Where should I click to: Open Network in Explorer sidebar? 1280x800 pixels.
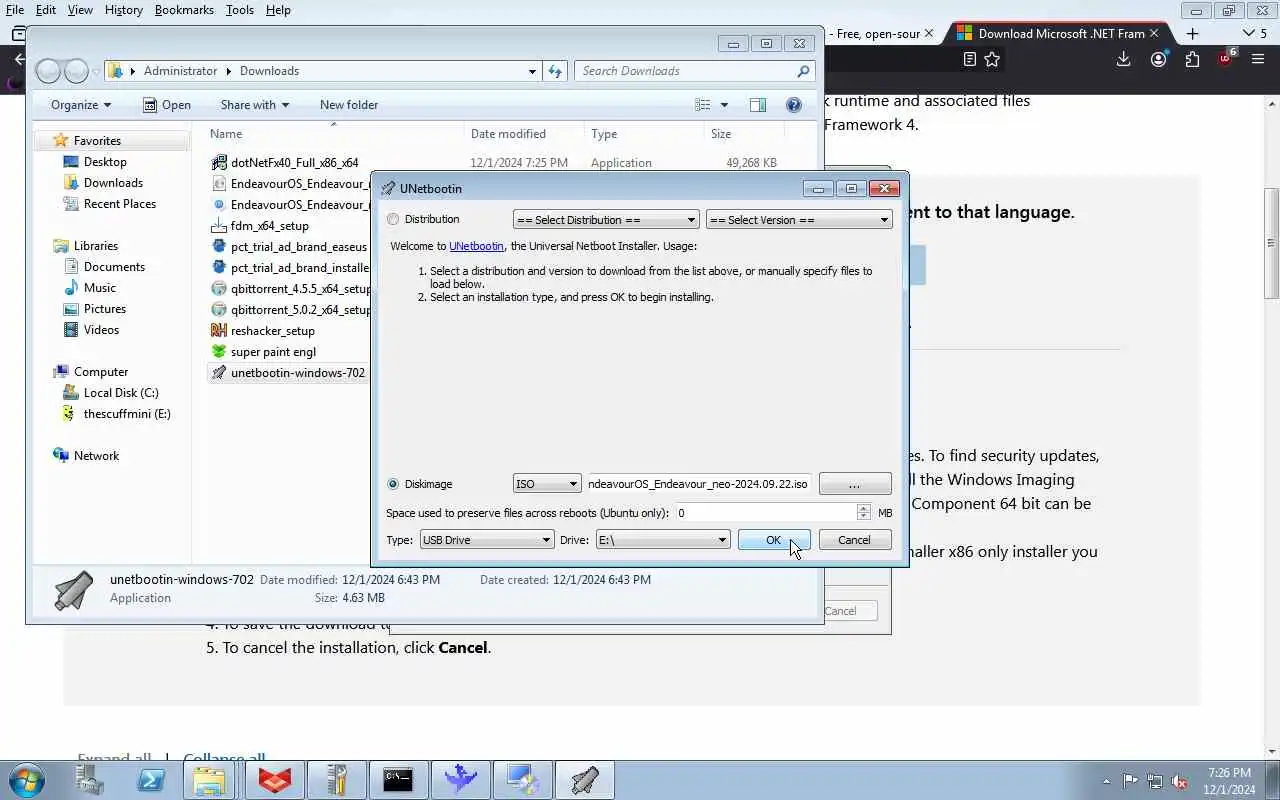96,456
